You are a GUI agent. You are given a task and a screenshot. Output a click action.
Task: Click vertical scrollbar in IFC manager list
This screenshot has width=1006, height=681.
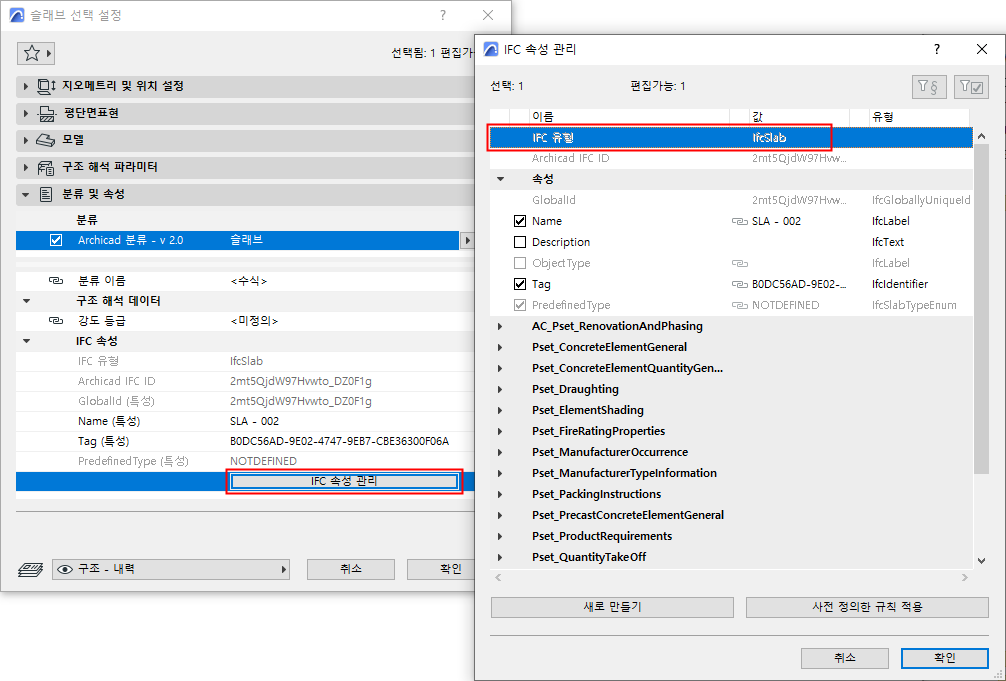point(981,309)
